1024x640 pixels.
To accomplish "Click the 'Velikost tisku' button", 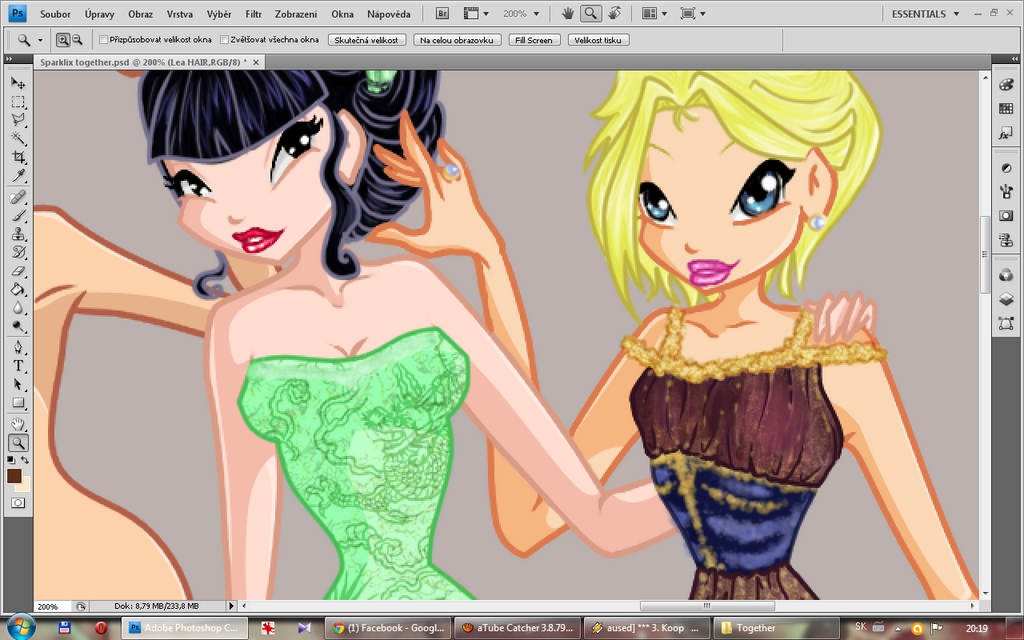I will pos(598,40).
